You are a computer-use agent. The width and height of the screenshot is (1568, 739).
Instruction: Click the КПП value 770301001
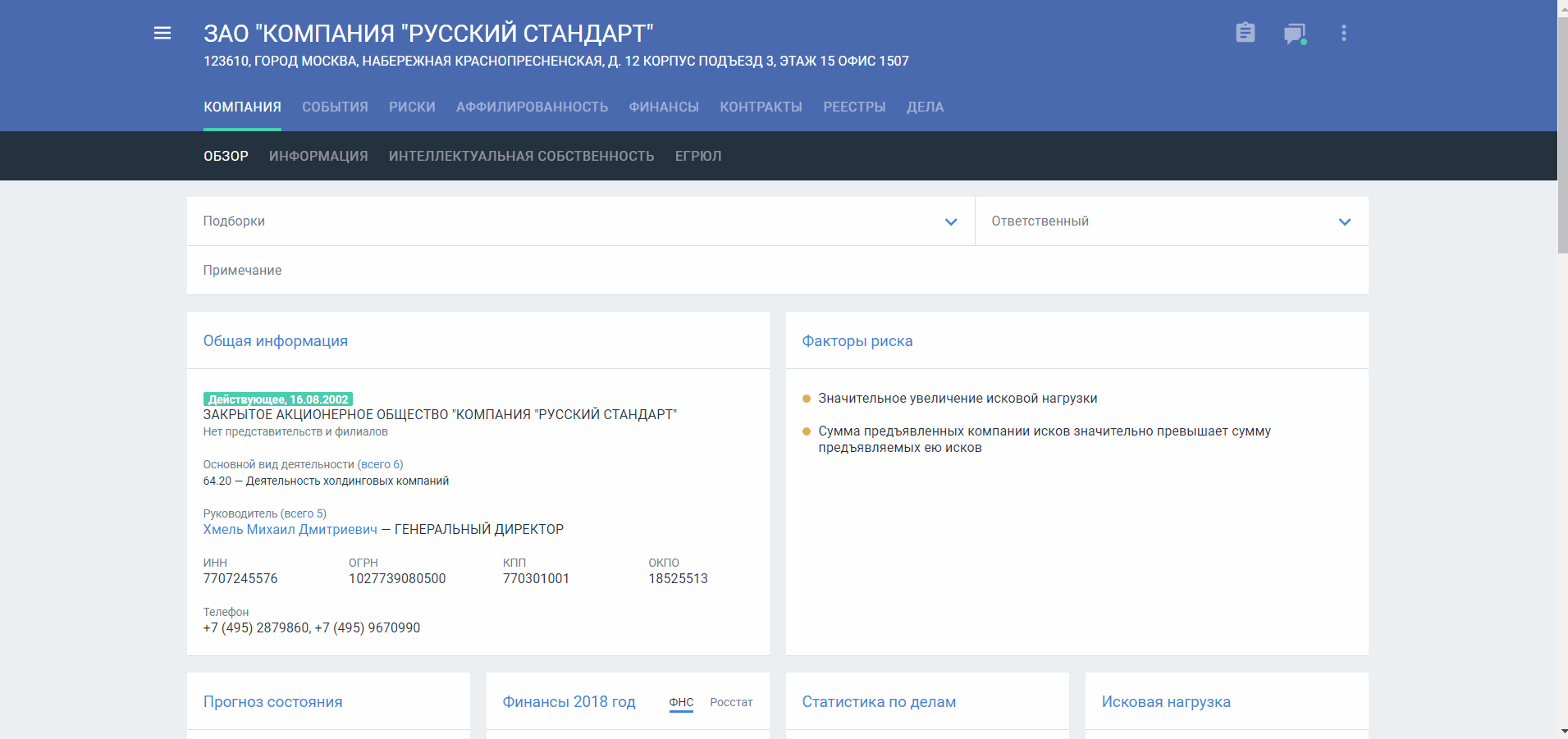tap(536, 579)
